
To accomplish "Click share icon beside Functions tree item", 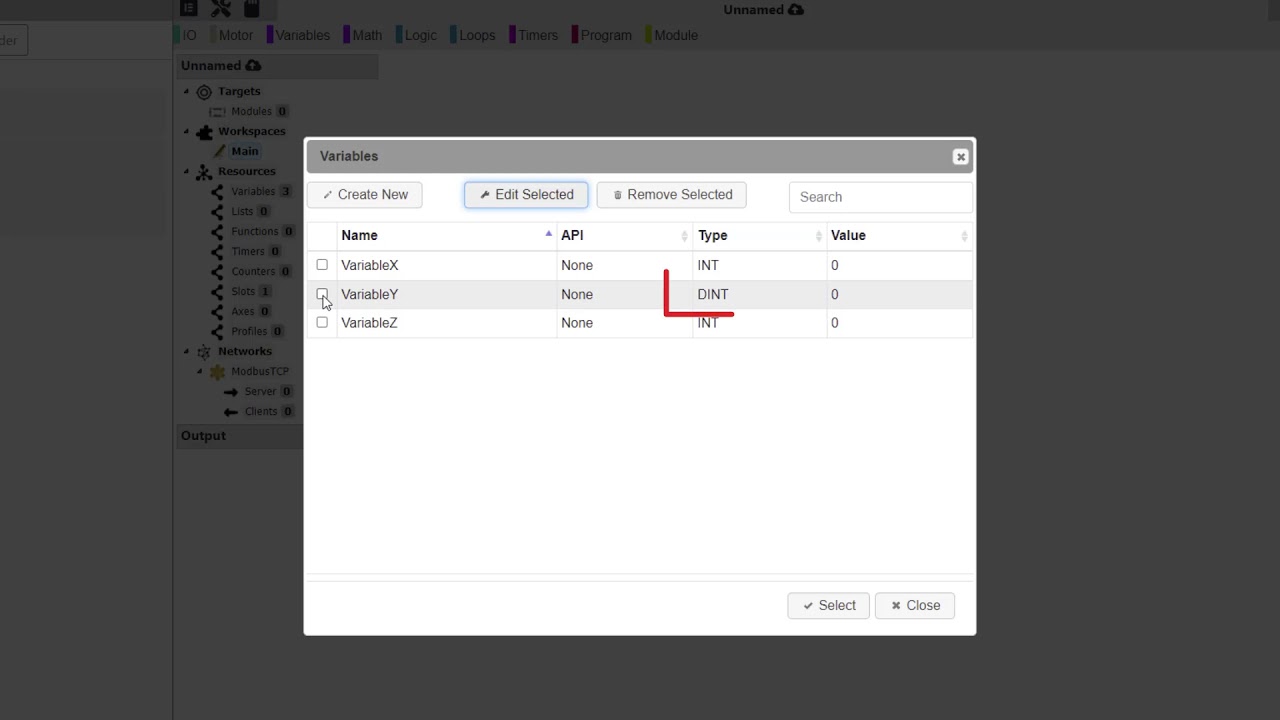I will (x=217, y=232).
